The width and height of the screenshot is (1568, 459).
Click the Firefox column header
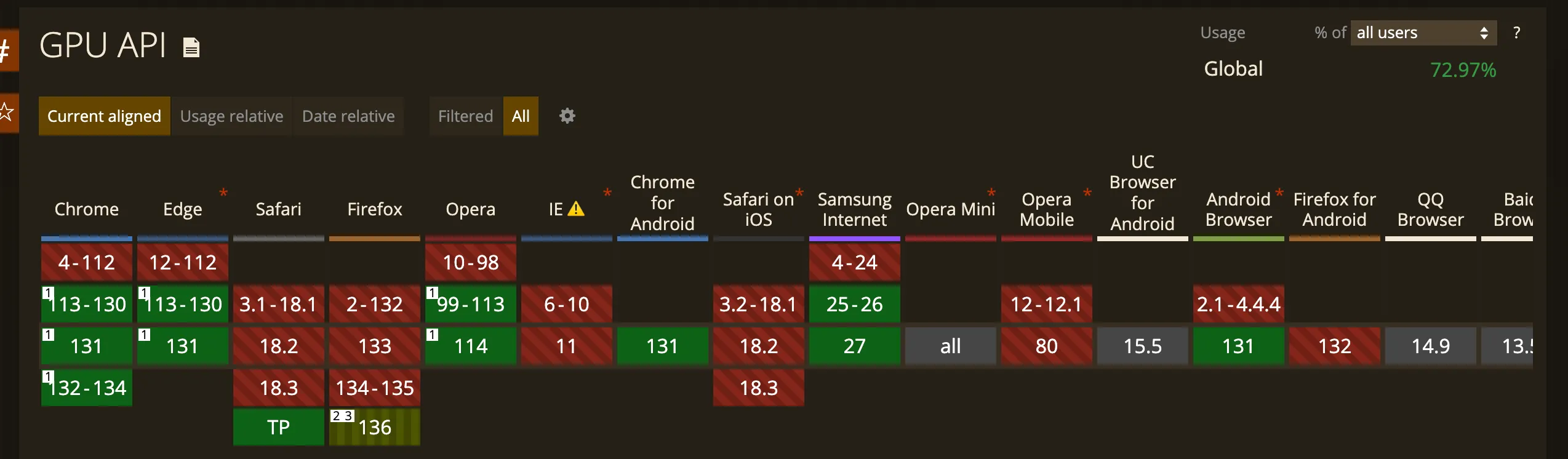tap(374, 210)
